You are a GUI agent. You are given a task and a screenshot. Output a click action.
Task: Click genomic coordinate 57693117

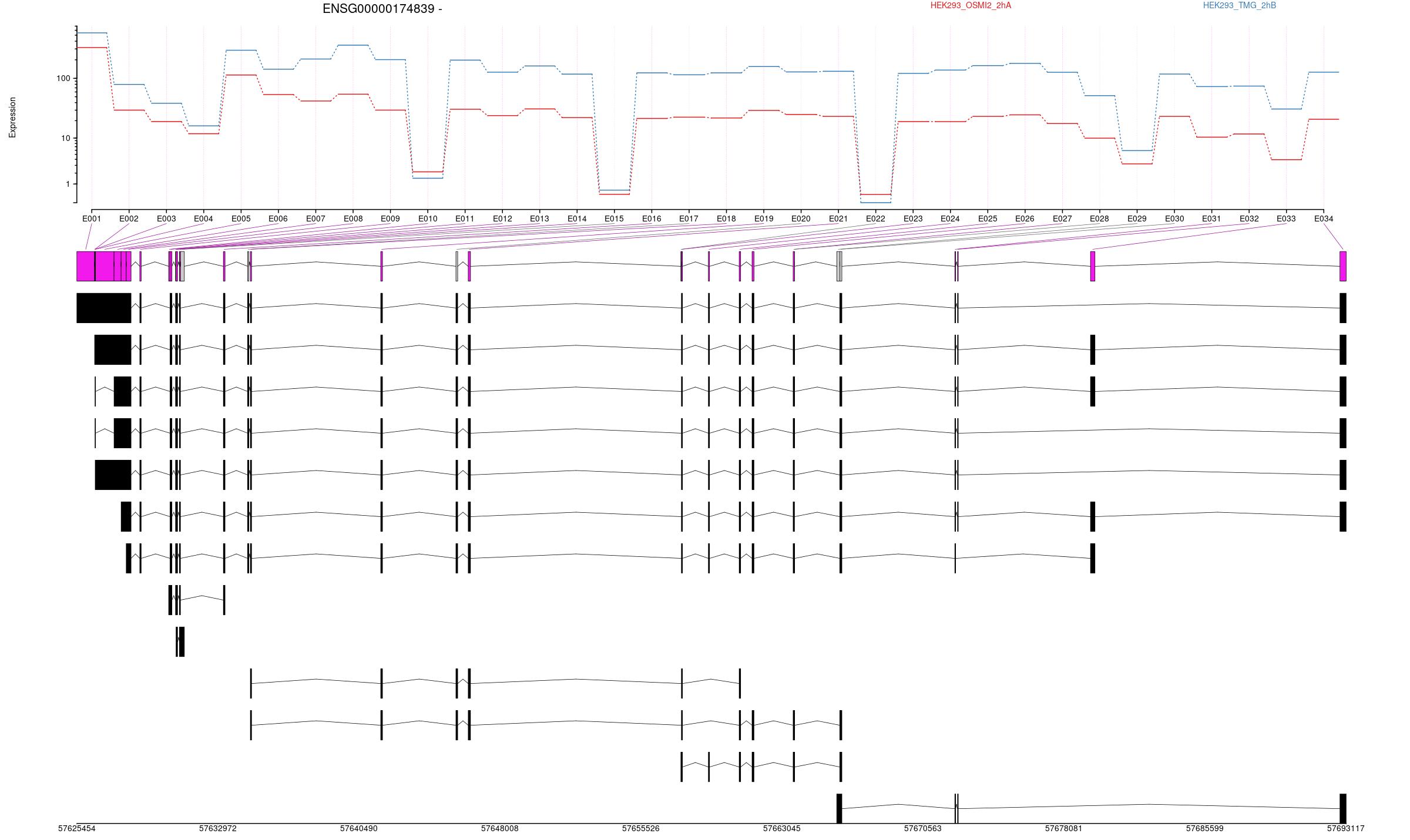pos(1345,828)
